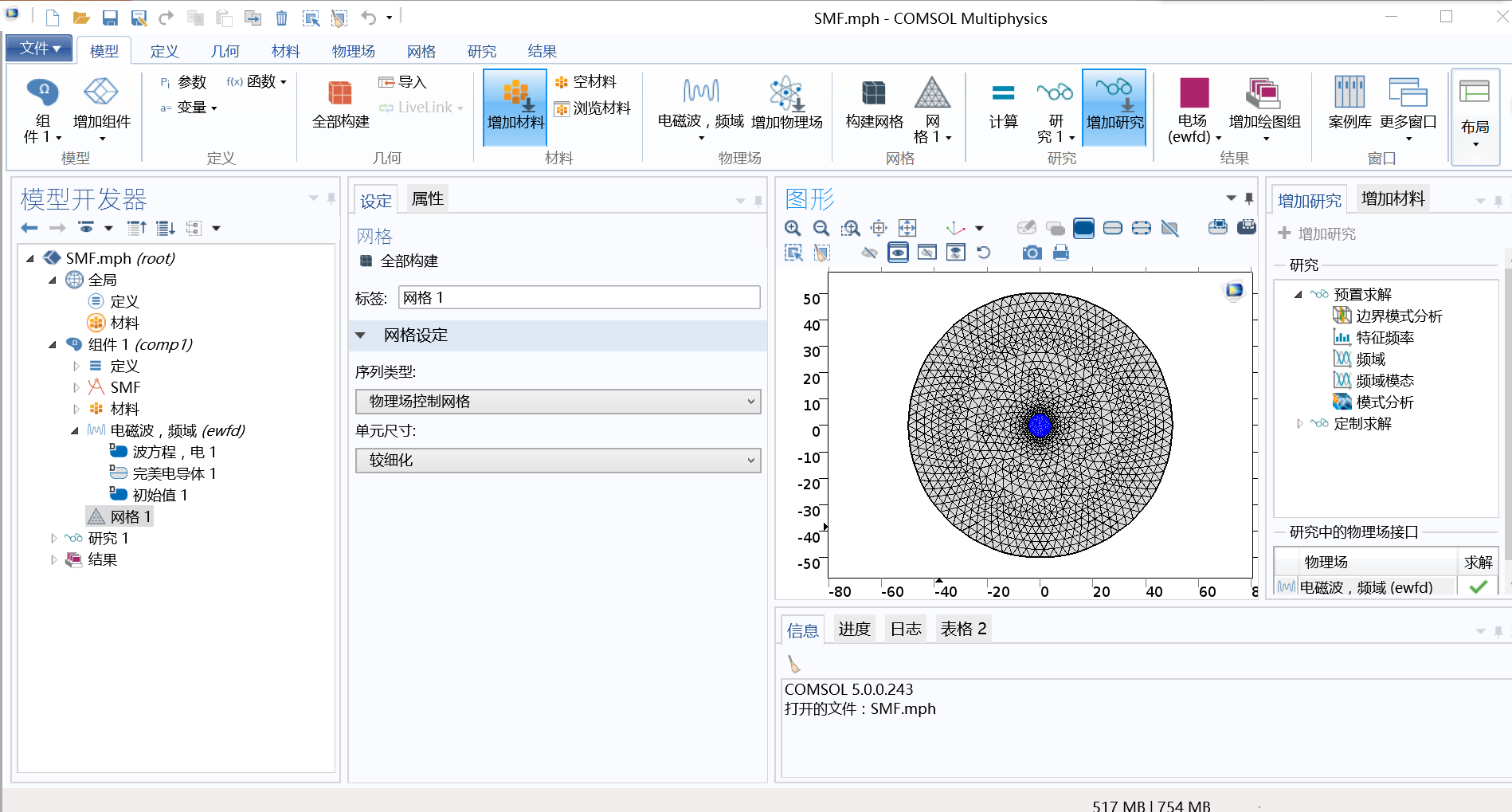Screen dimensions: 1512x812
Task: Click the print graphics icon
Action: 1061,253
